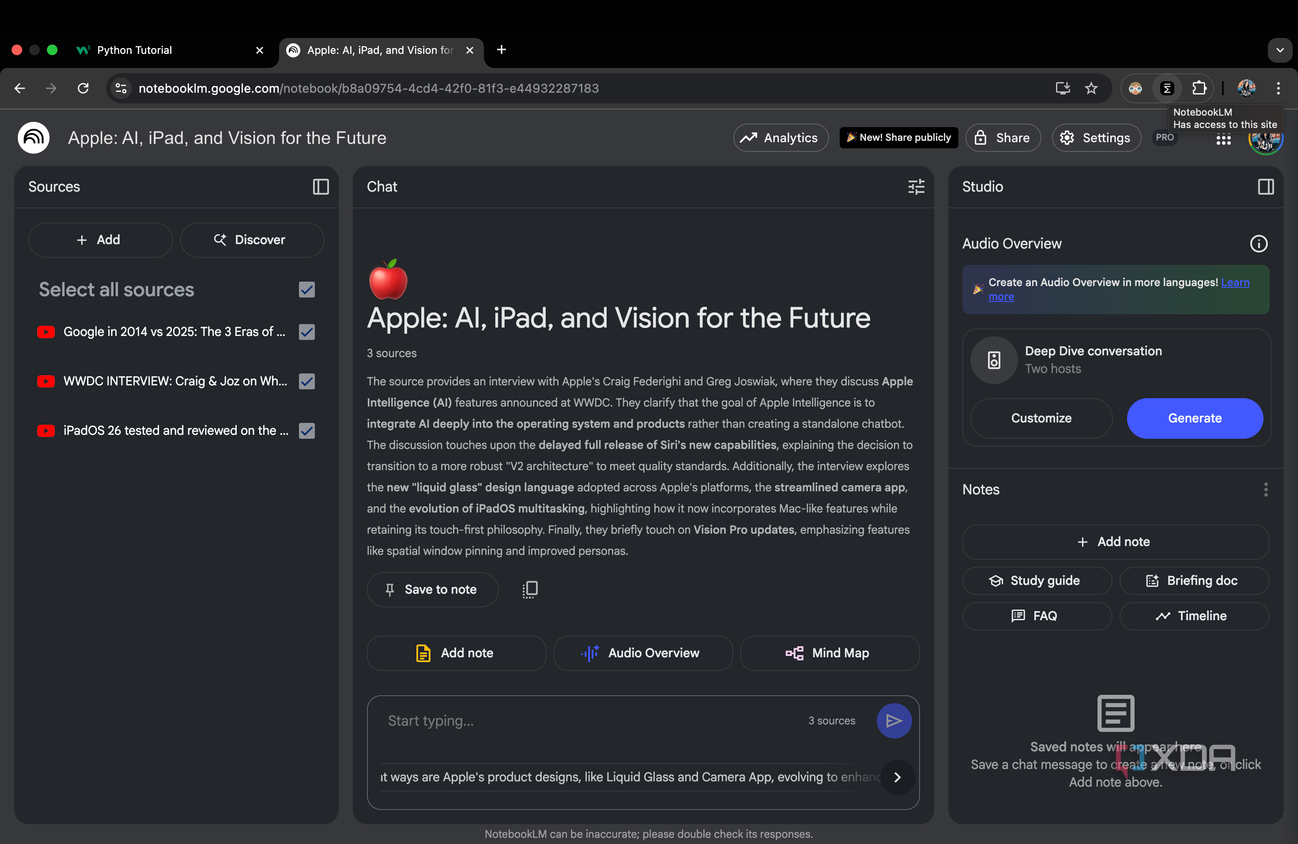Open the Notes three-dot menu
Image resolution: width=1298 pixels, height=844 pixels.
pyautogui.click(x=1266, y=490)
